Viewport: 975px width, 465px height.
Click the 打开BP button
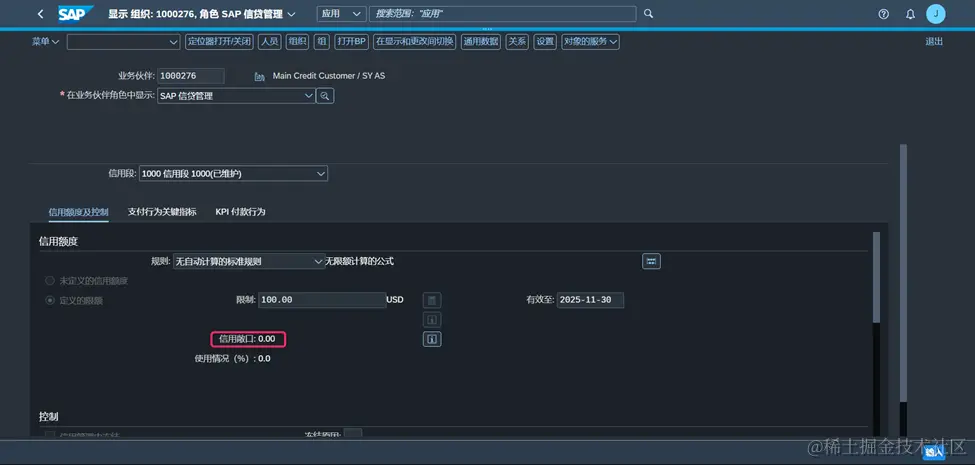pos(351,42)
